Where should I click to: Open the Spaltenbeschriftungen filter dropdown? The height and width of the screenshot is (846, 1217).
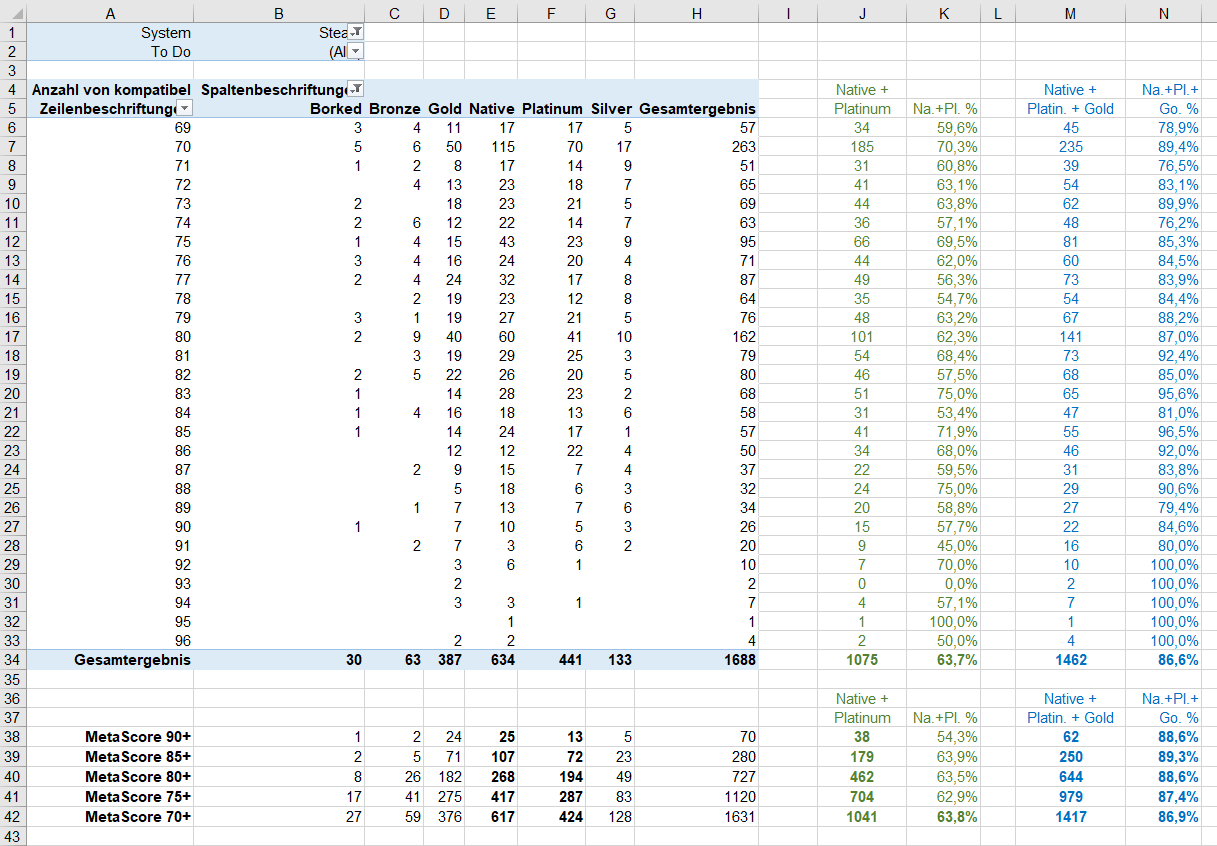(x=355, y=89)
